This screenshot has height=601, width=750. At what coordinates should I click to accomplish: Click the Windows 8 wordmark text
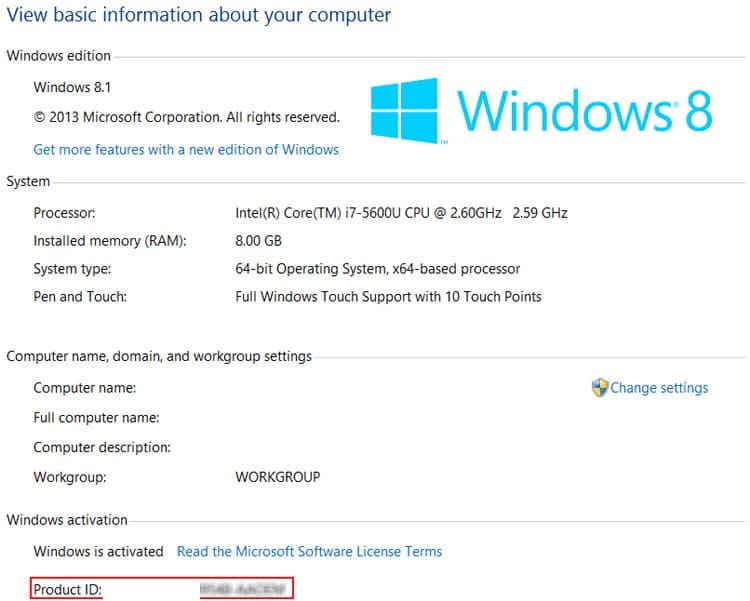[x=585, y=111]
